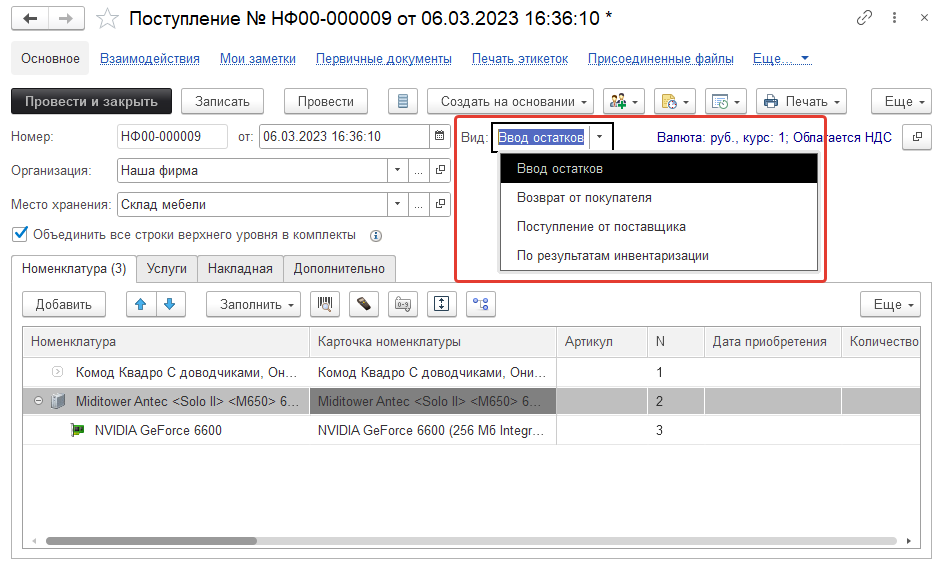Click the copy link icon in title bar
Screen dimensions: 938x564
coord(864,19)
